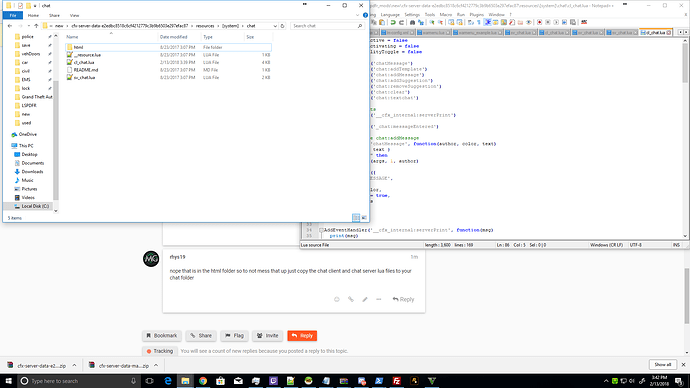Screen dimensions: 690x388
Task: Click the Edge browser taskbar icon
Action: [x=168, y=381]
